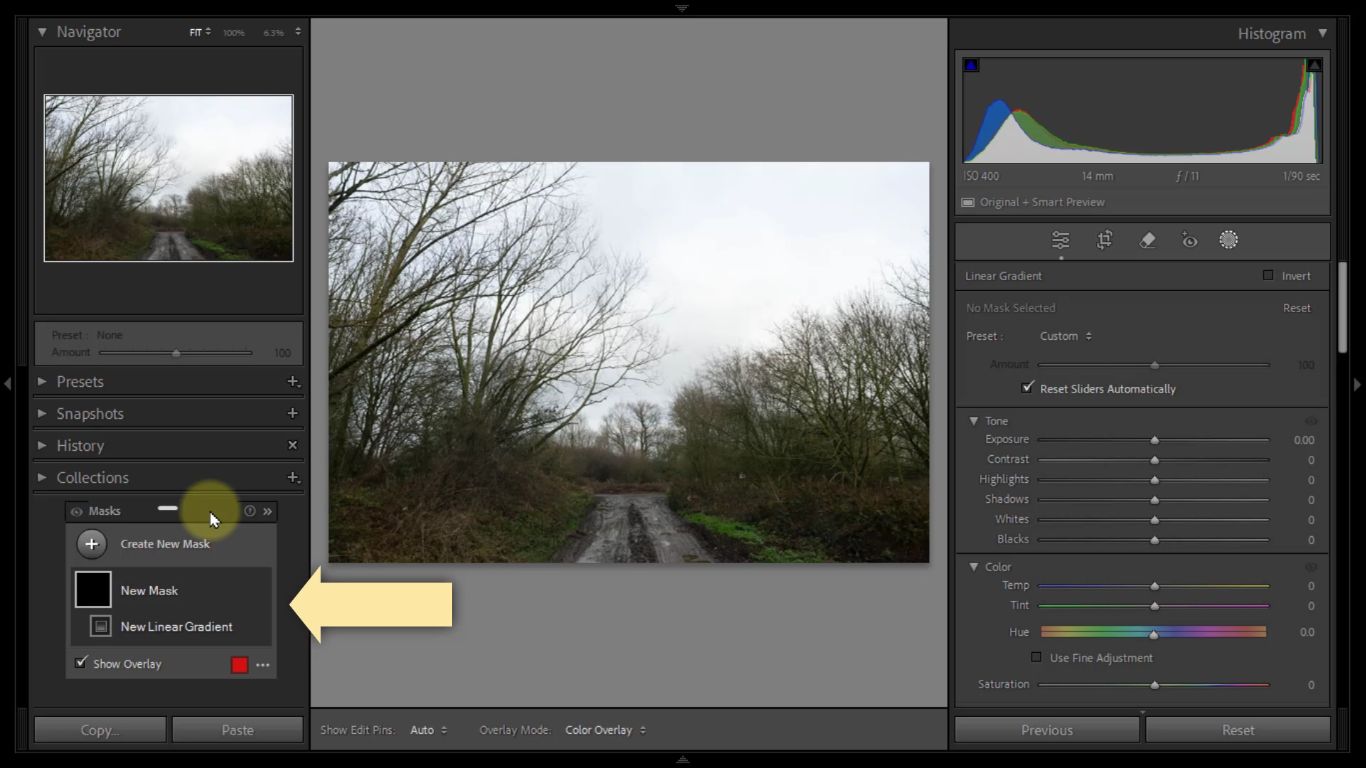The width and height of the screenshot is (1366, 768).
Task: Select the New Linear Gradient item
Action: [176, 627]
